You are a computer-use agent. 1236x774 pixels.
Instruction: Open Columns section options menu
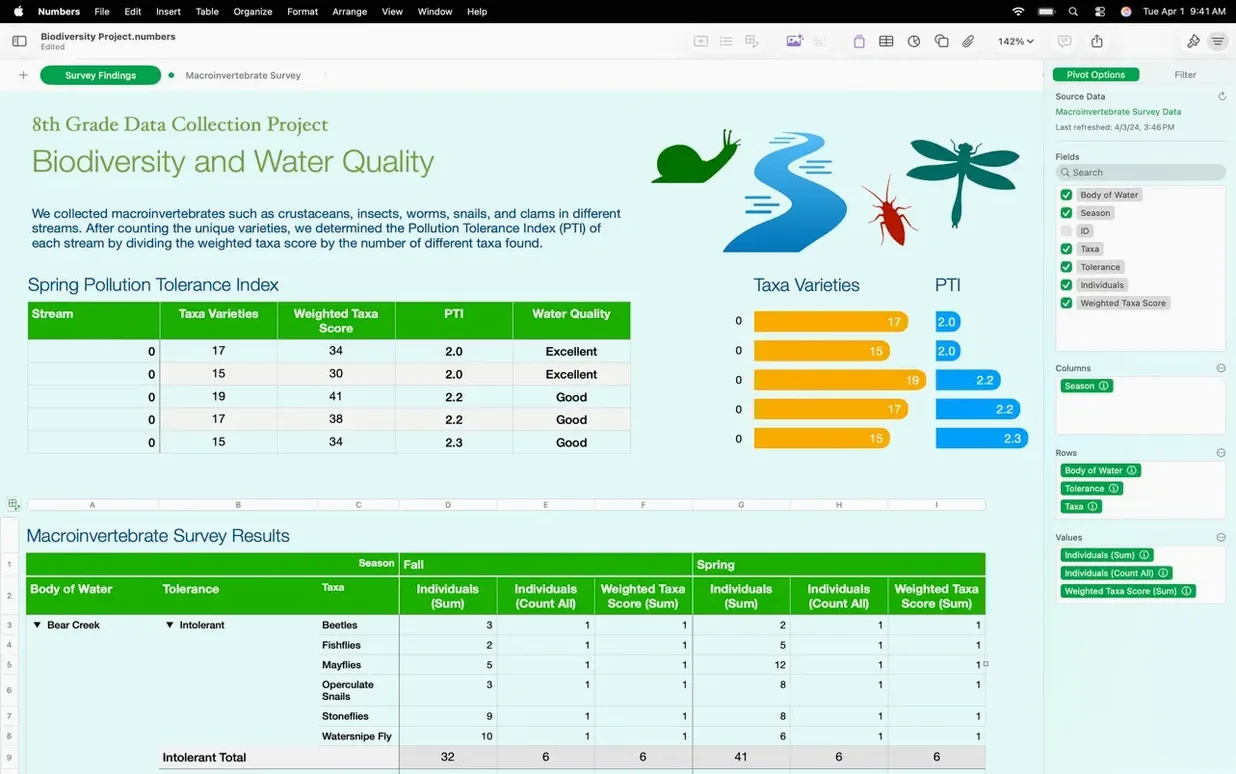pyautogui.click(x=1221, y=368)
